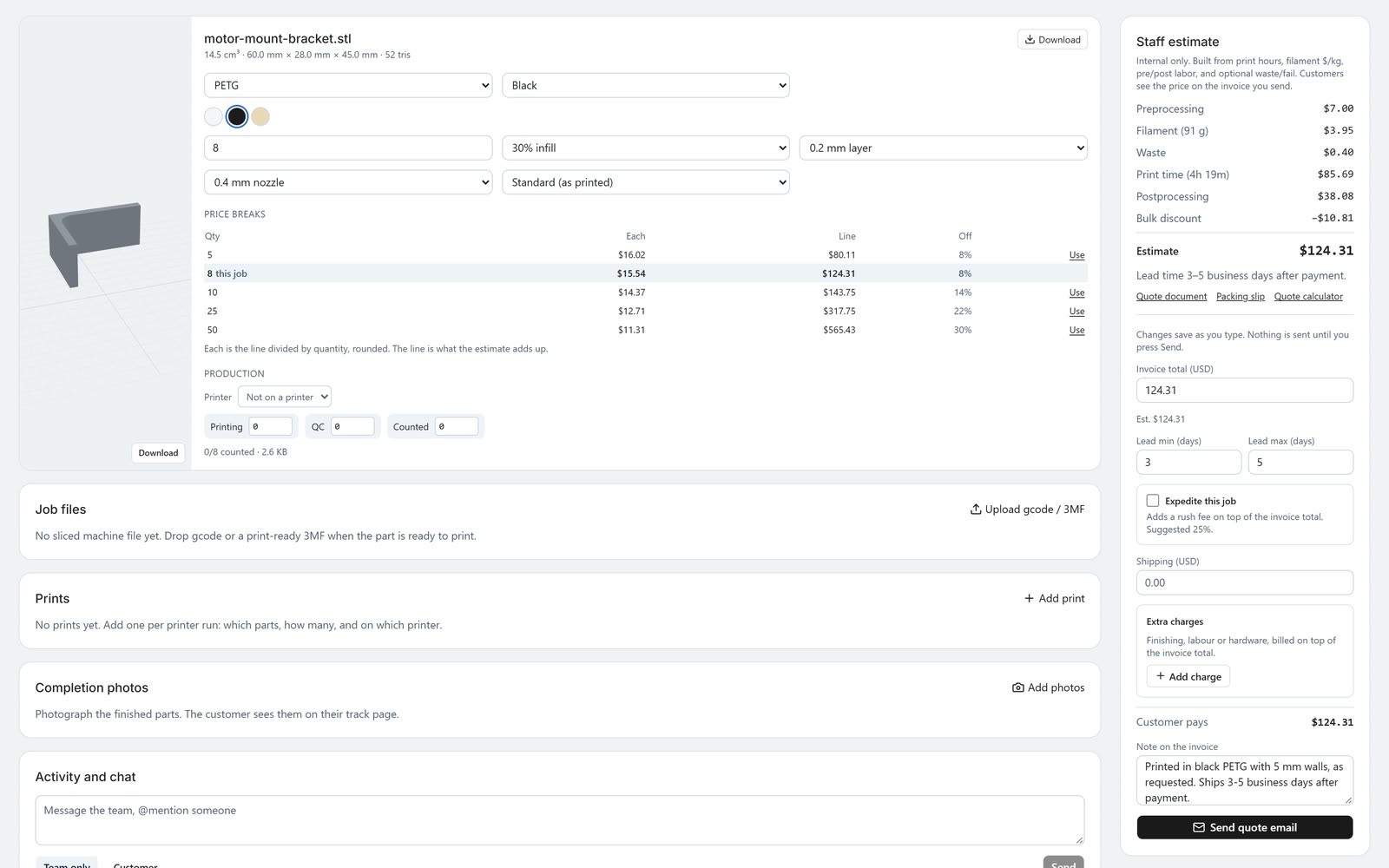Open the 0.2 mm layer dropdown

click(944, 148)
